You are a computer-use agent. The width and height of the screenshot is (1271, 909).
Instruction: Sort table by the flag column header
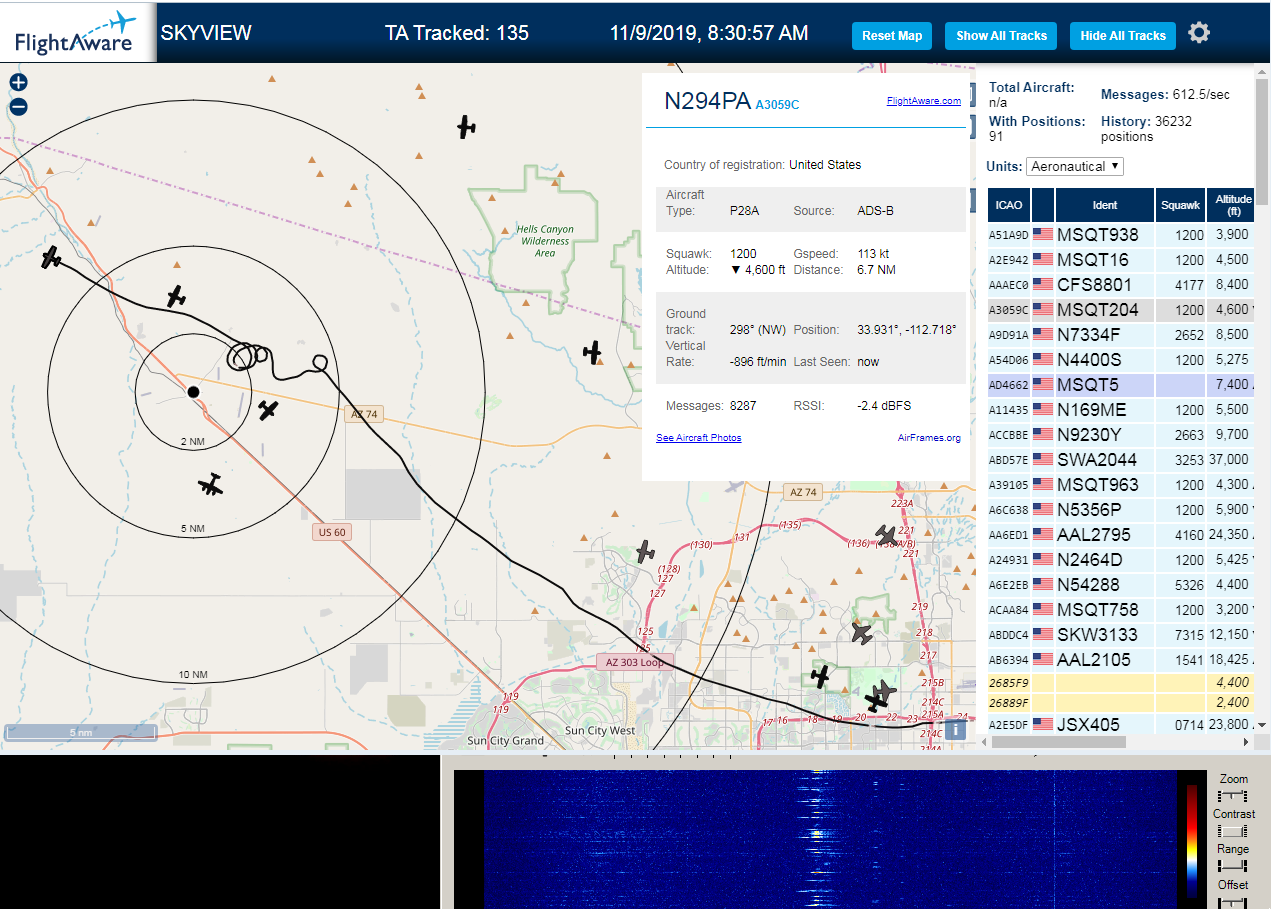tap(1043, 204)
